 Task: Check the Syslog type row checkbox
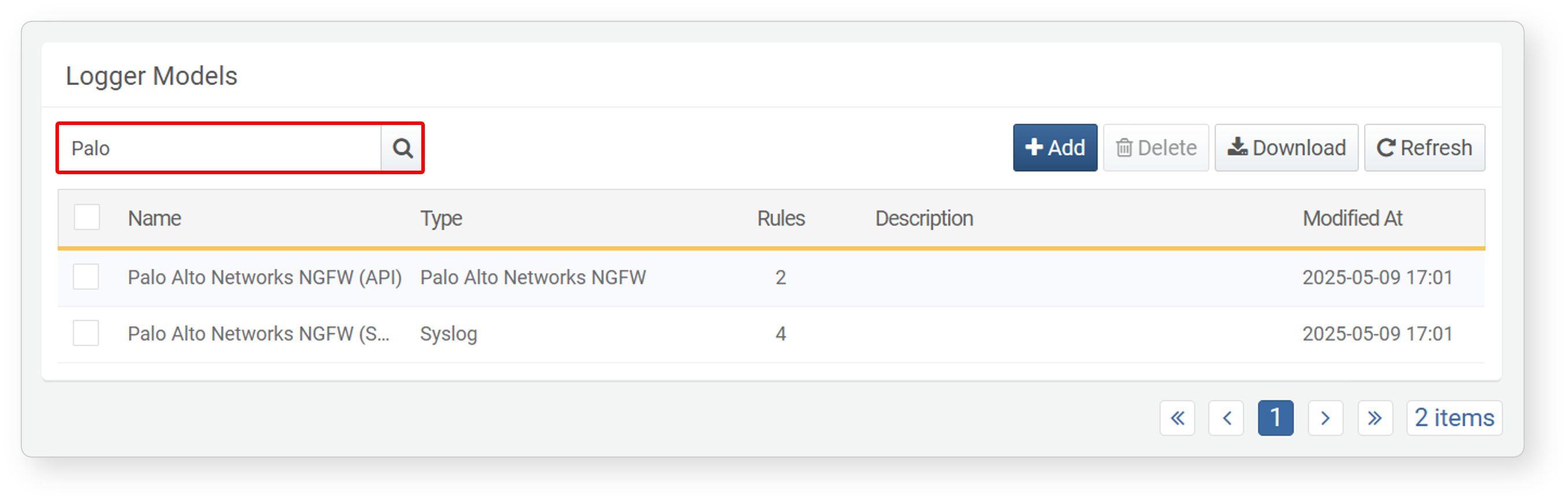(x=86, y=333)
